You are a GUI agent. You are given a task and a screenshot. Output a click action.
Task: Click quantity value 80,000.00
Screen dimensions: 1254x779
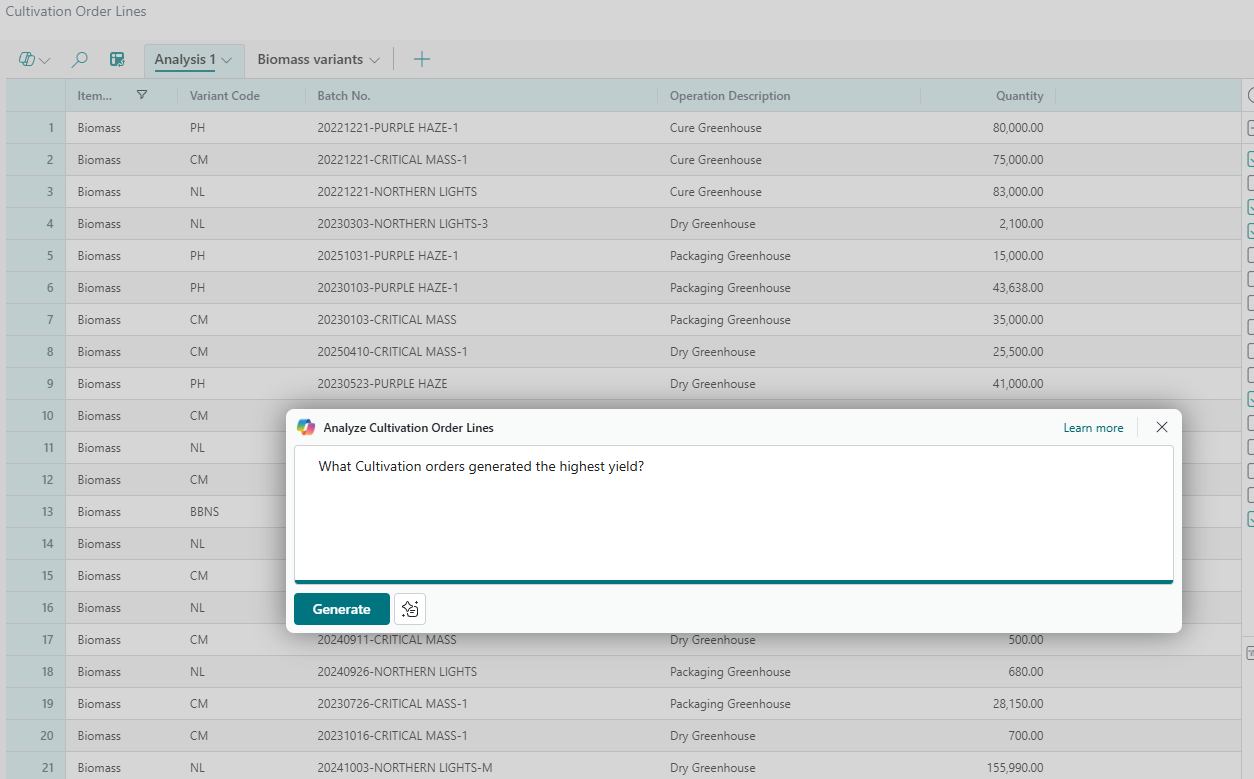[x=1018, y=128]
